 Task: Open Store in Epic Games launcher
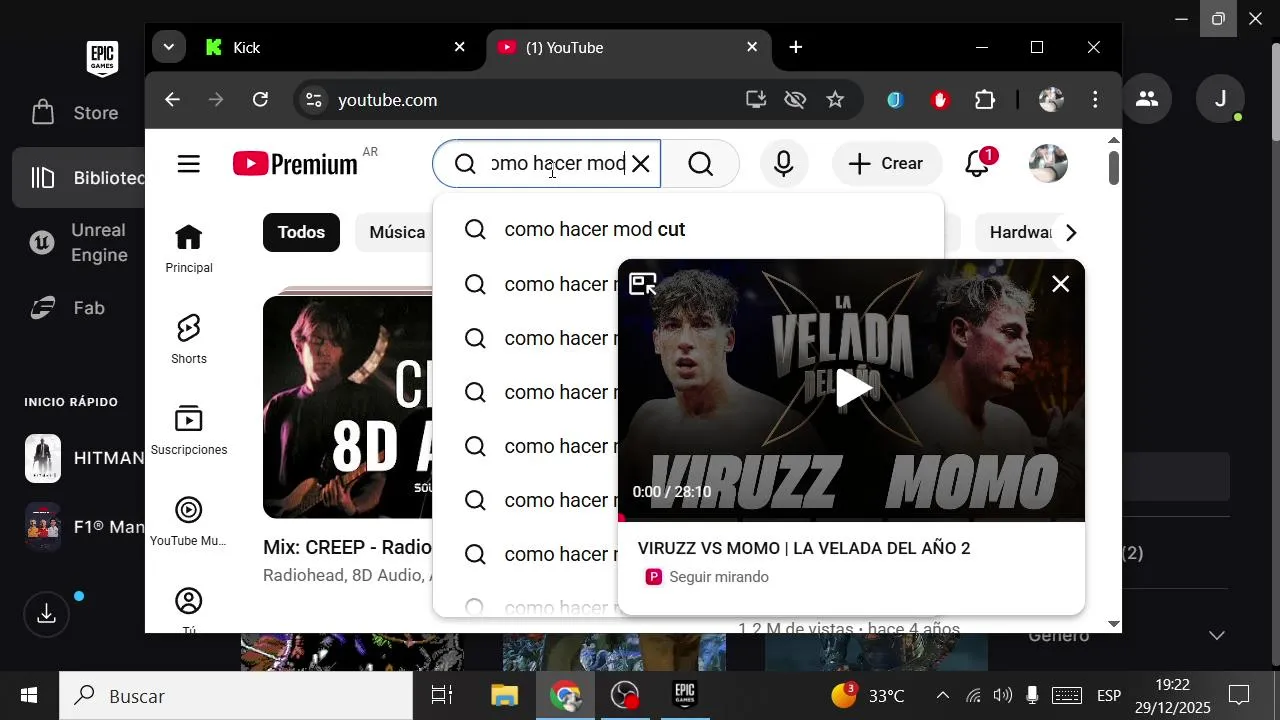point(75,113)
